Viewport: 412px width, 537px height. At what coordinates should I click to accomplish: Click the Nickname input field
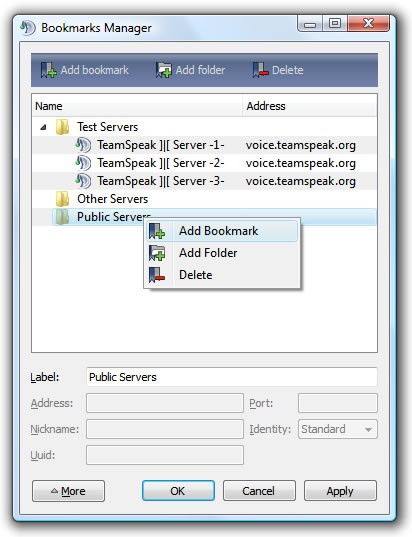tap(165, 429)
